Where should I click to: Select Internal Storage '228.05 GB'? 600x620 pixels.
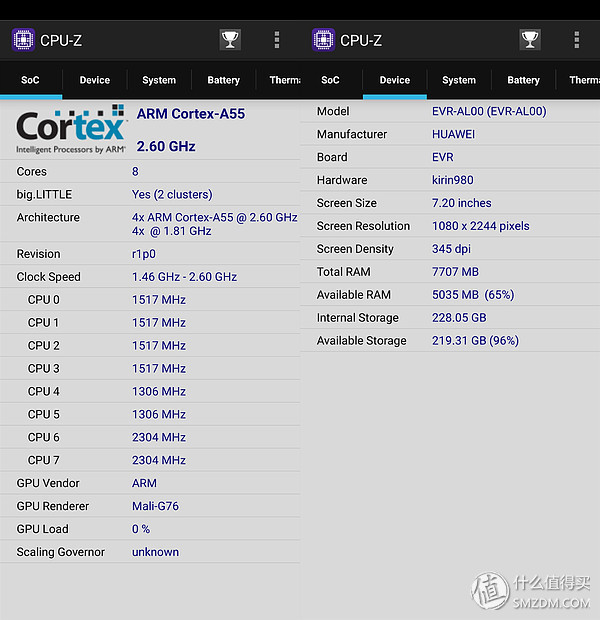click(459, 318)
